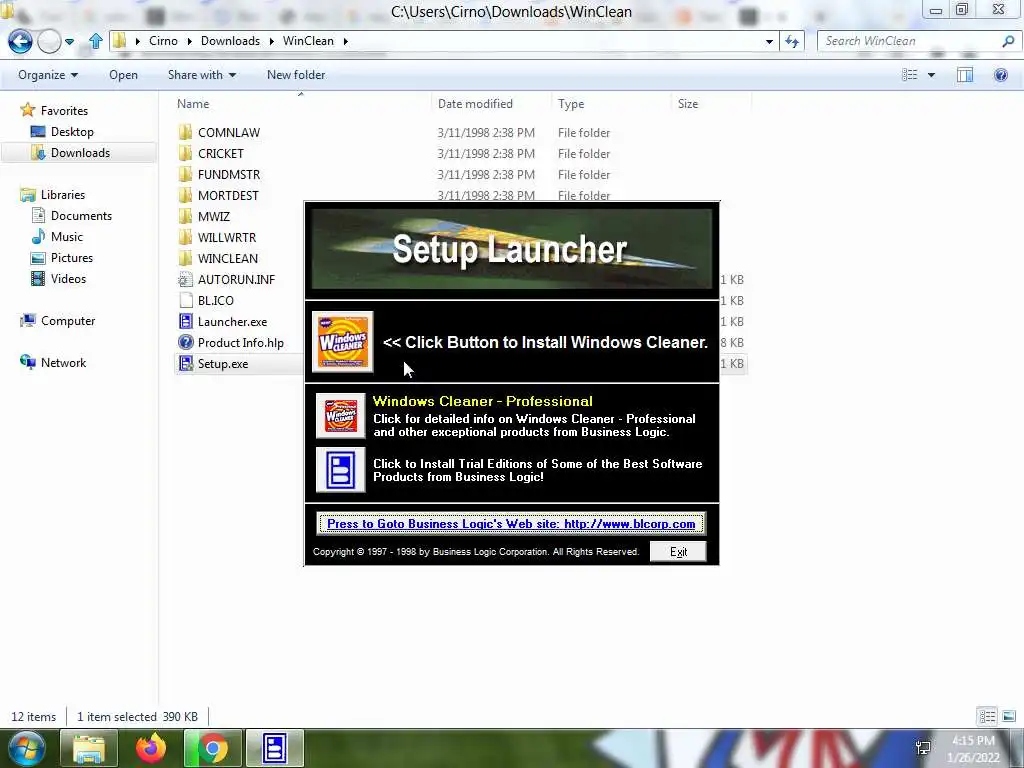Image resolution: width=1024 pixels, height=768 pixels.
Task: Launch Firefox from the taskbar
Action: pyautogui.click(x=151, y=748)
